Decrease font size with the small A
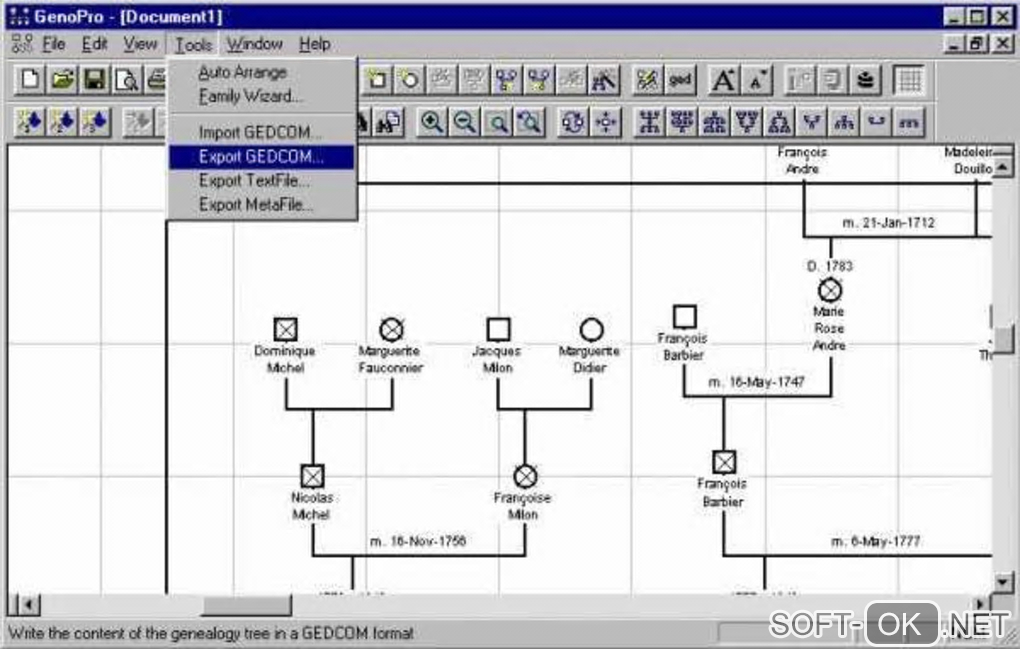The height and width of the screenshot is (649, 1020). (x=756, y=80)
